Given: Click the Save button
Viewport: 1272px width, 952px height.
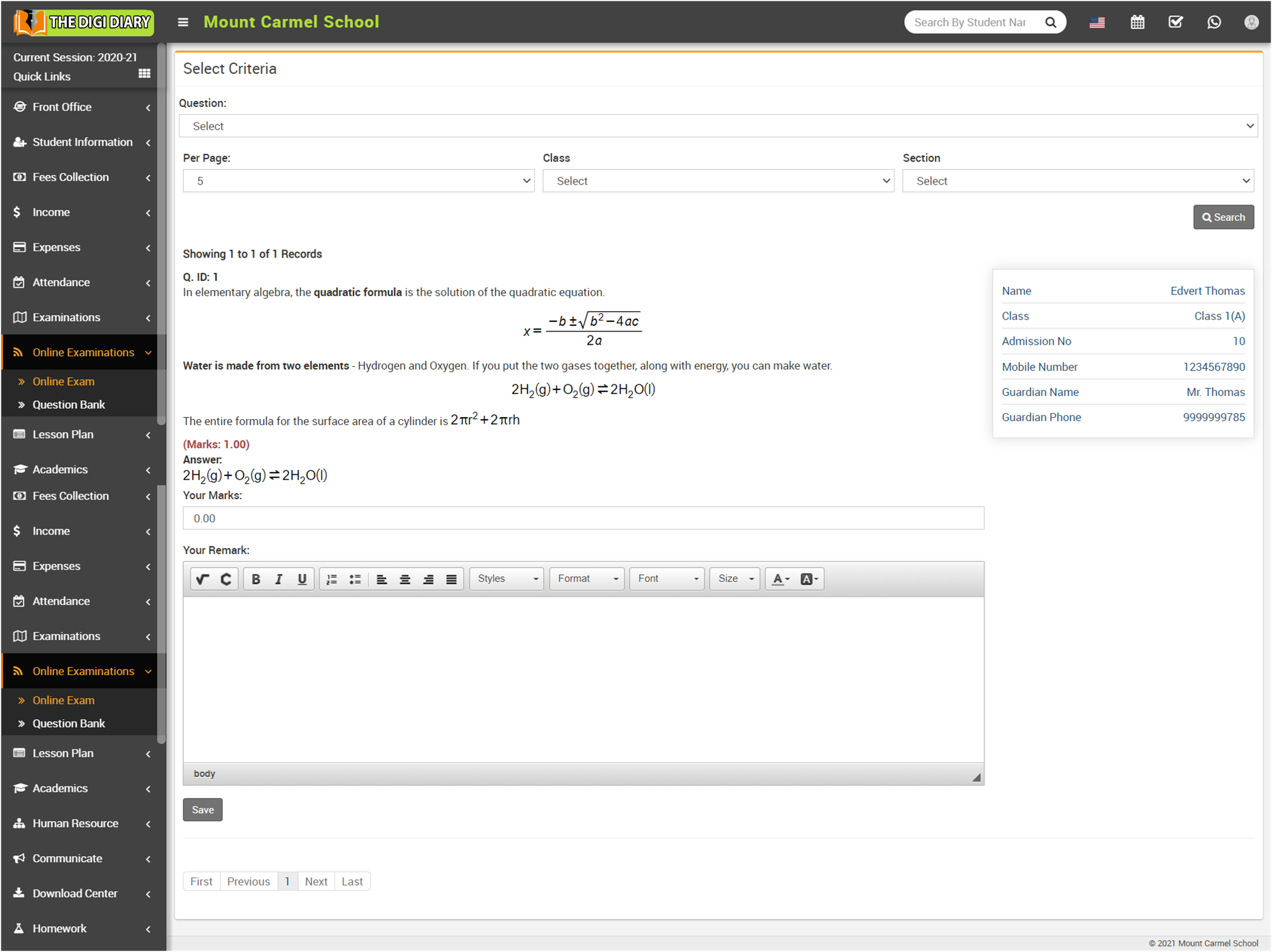Looking at the screenshot, I should coord(202,810).
